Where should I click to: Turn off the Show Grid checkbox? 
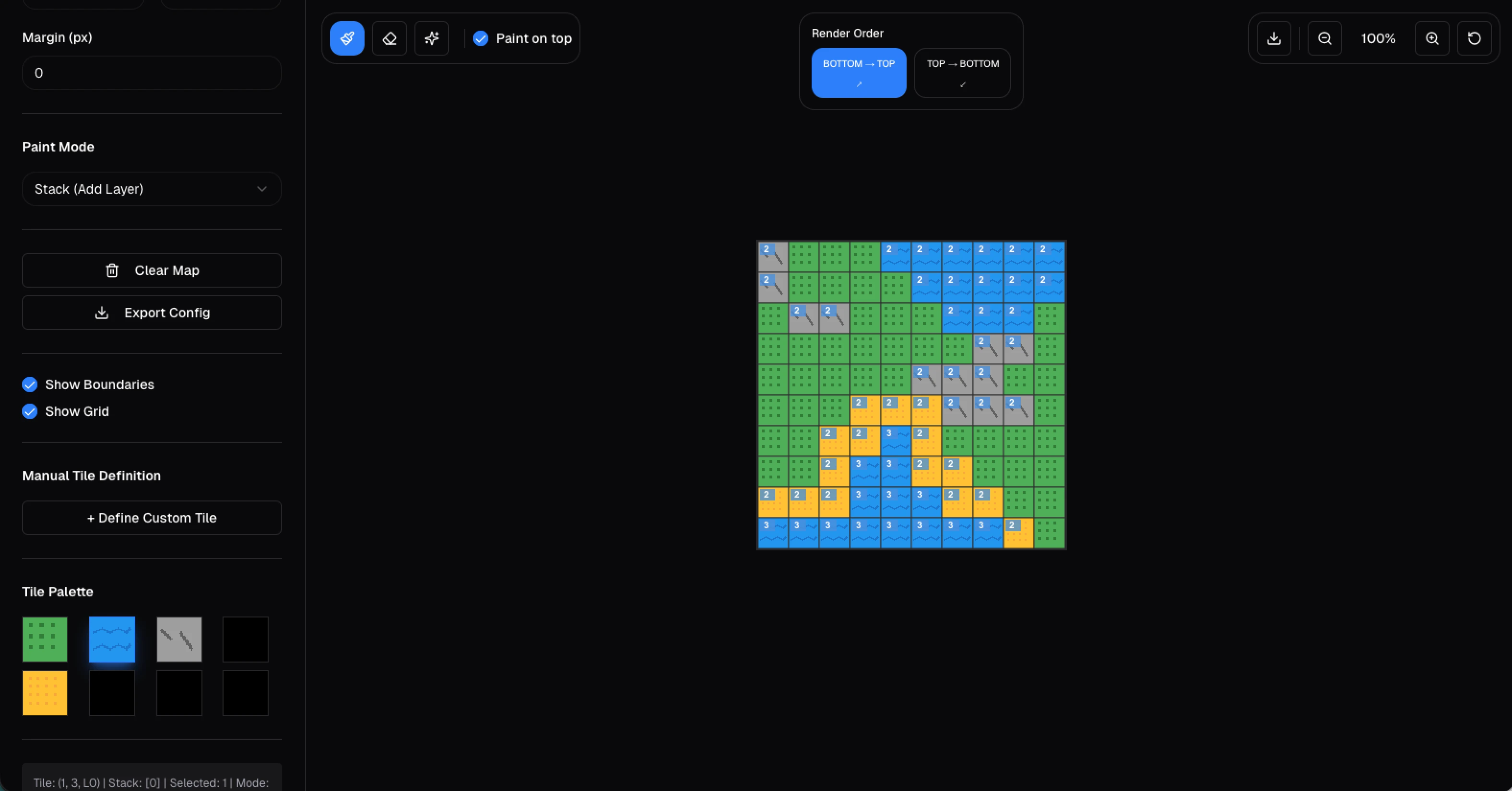[30, 411]
